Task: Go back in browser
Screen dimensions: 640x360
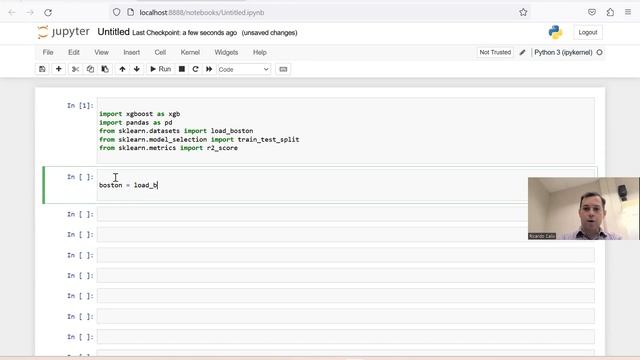Action: 12,13
